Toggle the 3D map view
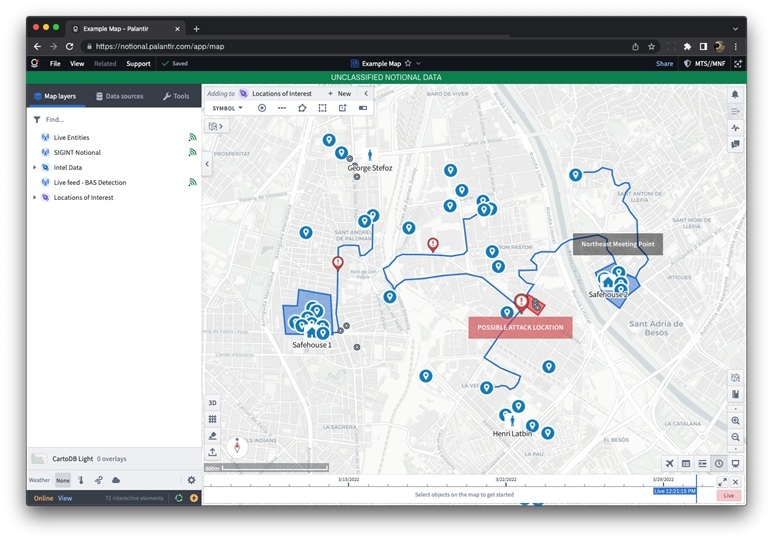This screenshot has width=773, height=540. (x=212, y=402)
